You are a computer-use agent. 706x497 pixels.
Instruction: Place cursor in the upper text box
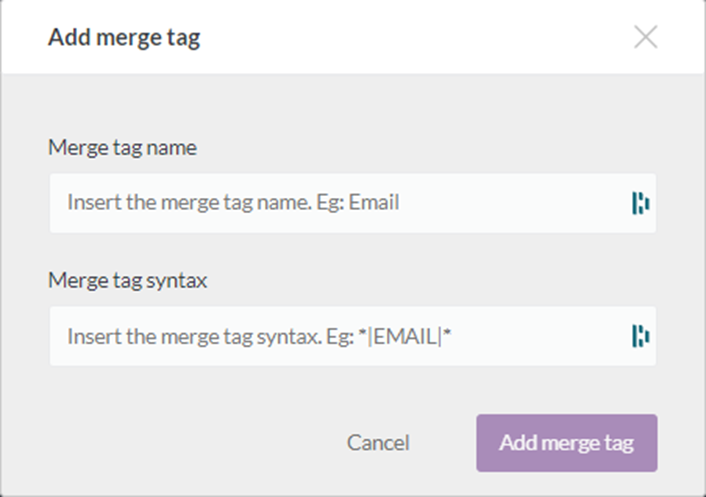353,203
